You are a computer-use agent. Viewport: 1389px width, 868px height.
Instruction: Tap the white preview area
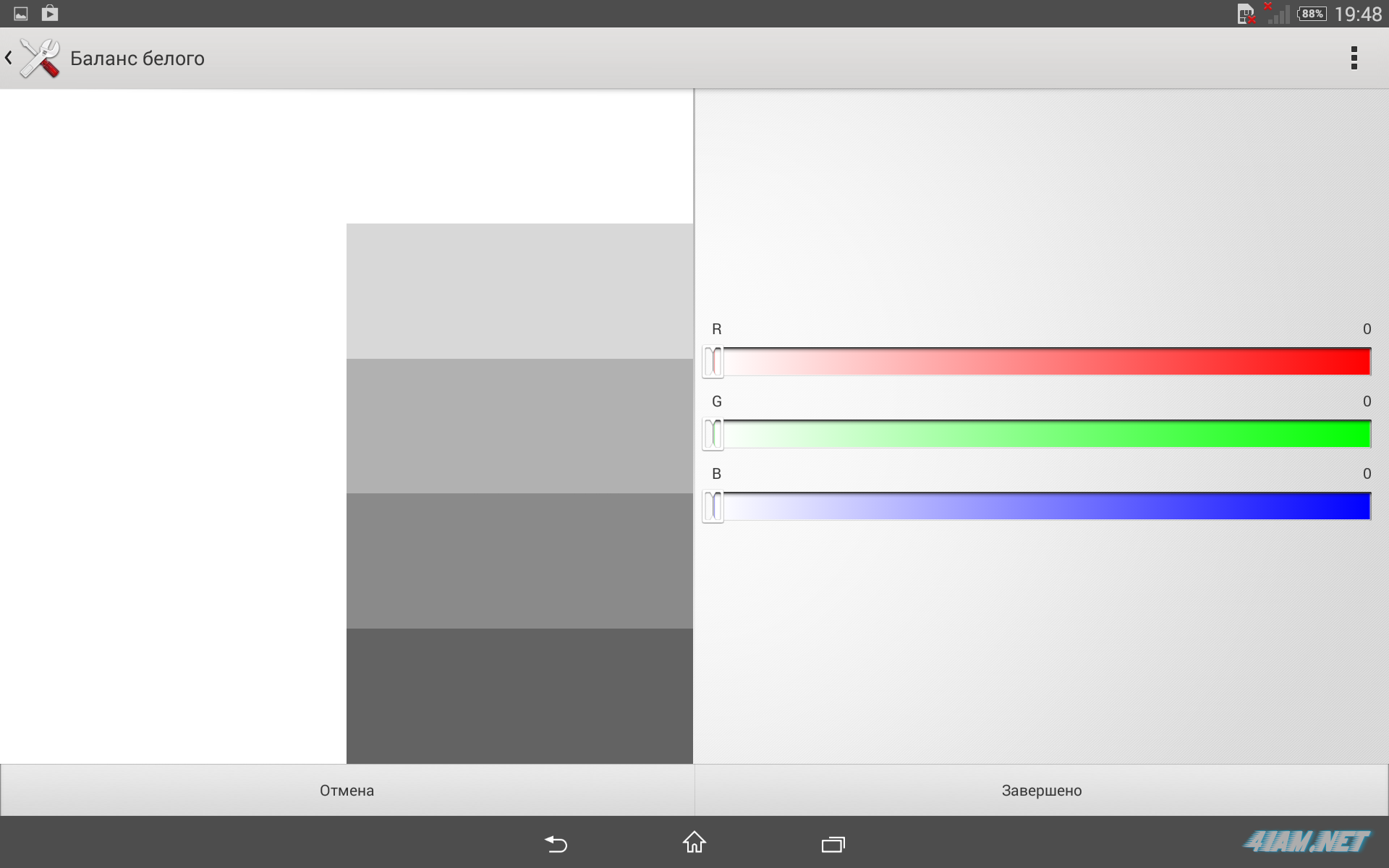(x=174, y=427)
